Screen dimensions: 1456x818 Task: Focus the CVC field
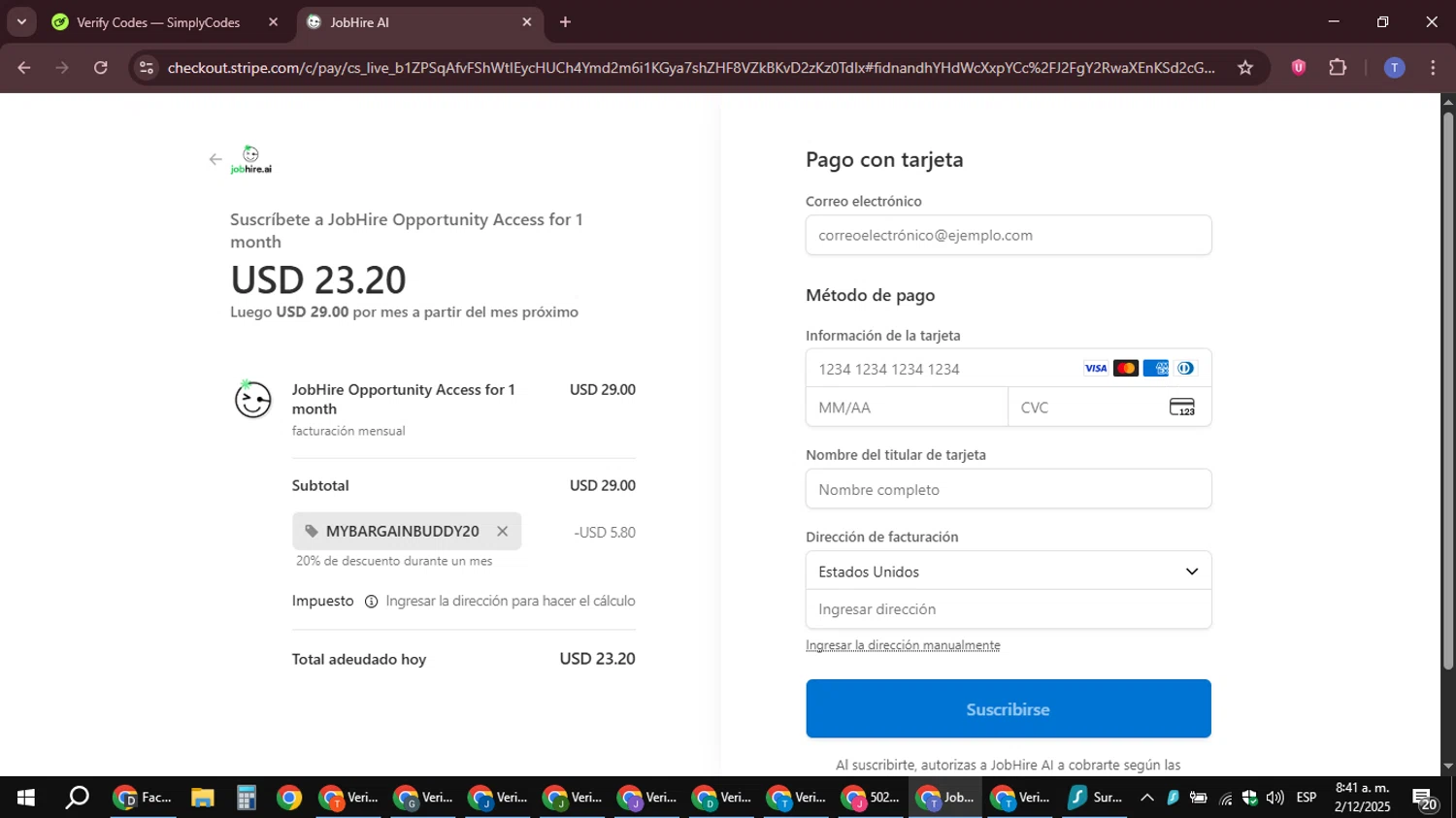1109,408
